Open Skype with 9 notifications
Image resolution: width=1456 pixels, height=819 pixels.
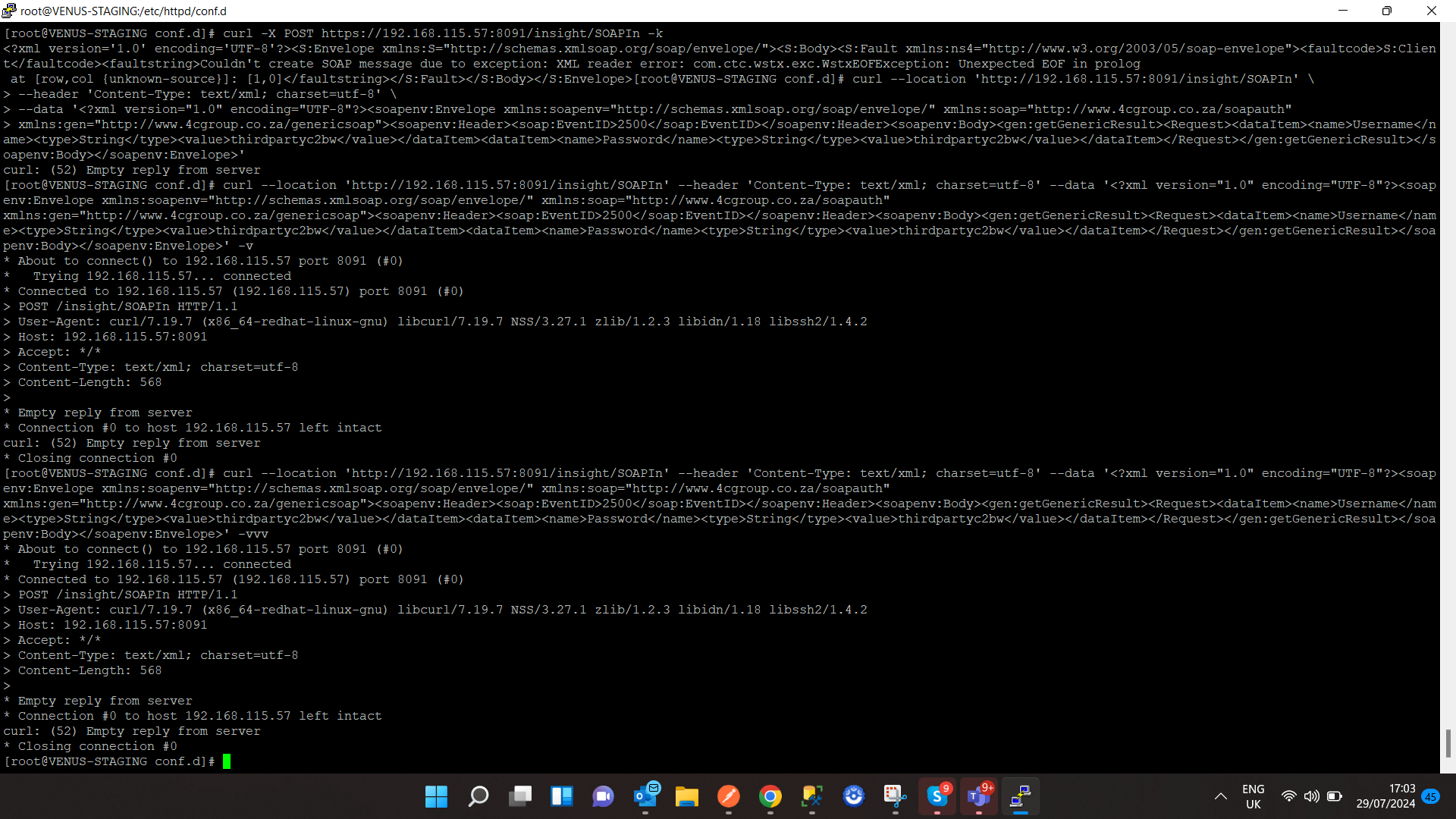[x=937, y=796]
